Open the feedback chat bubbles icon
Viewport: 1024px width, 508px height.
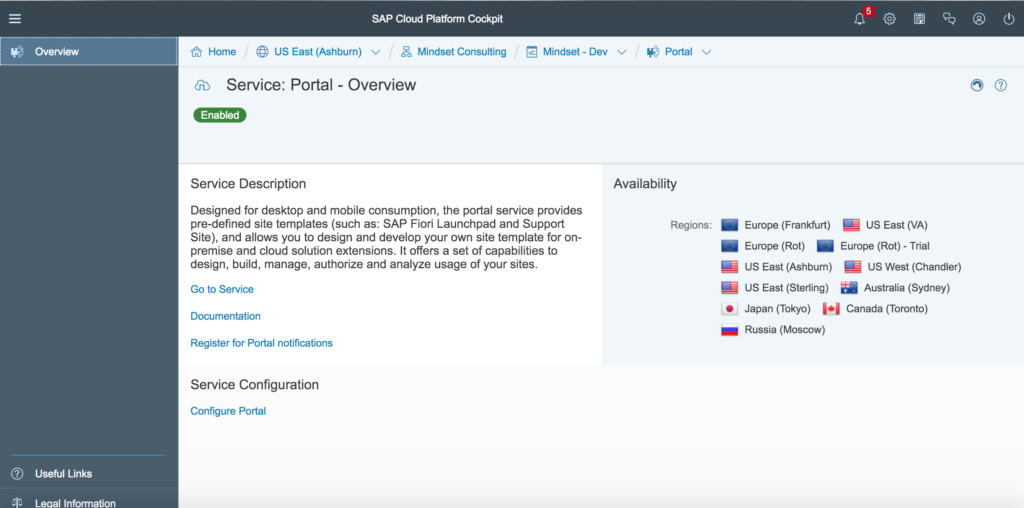click(x=949, y=19)
